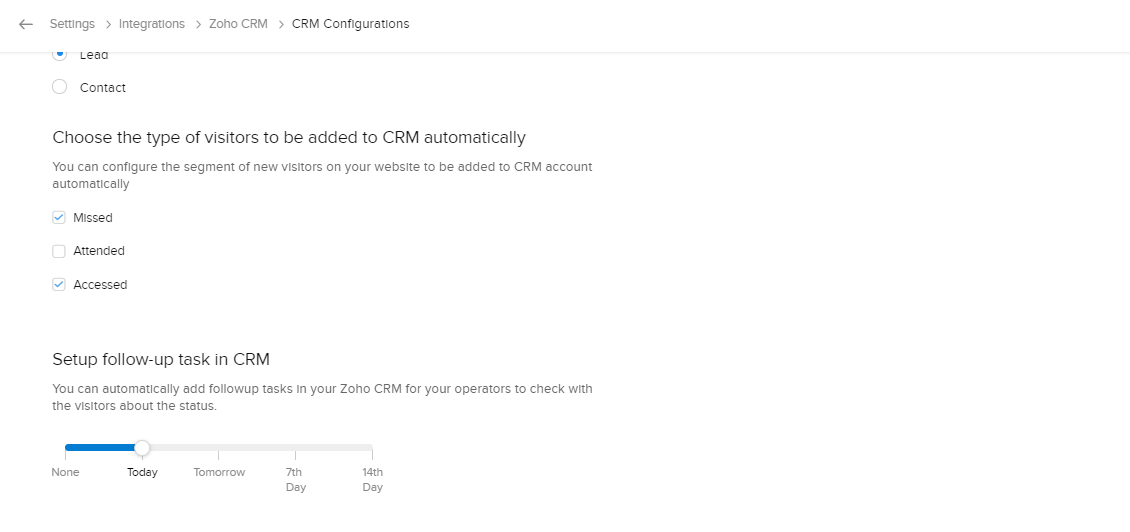Viewport: 1130px width, 532px height.
Task: Set follow-up slider to 7th Day
Action: 295,448
